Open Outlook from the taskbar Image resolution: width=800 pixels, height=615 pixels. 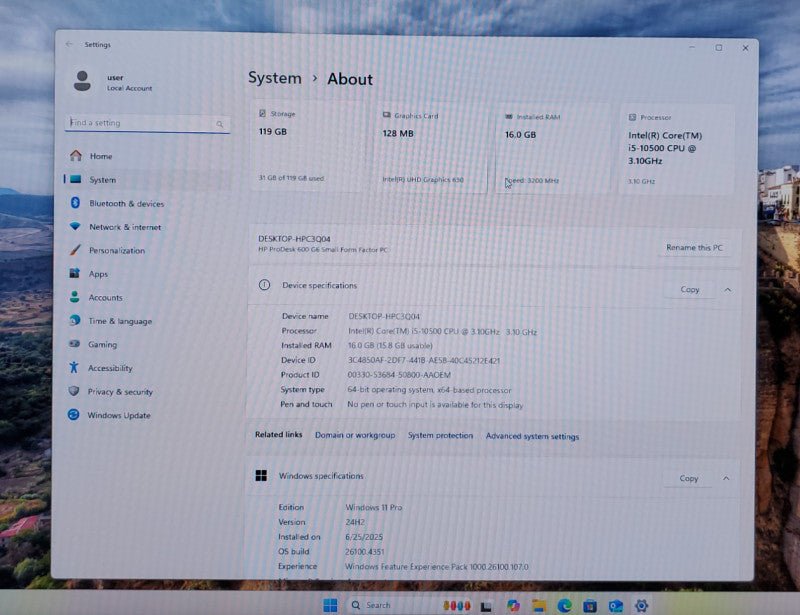pyautogui.click(x=616, y=606)
